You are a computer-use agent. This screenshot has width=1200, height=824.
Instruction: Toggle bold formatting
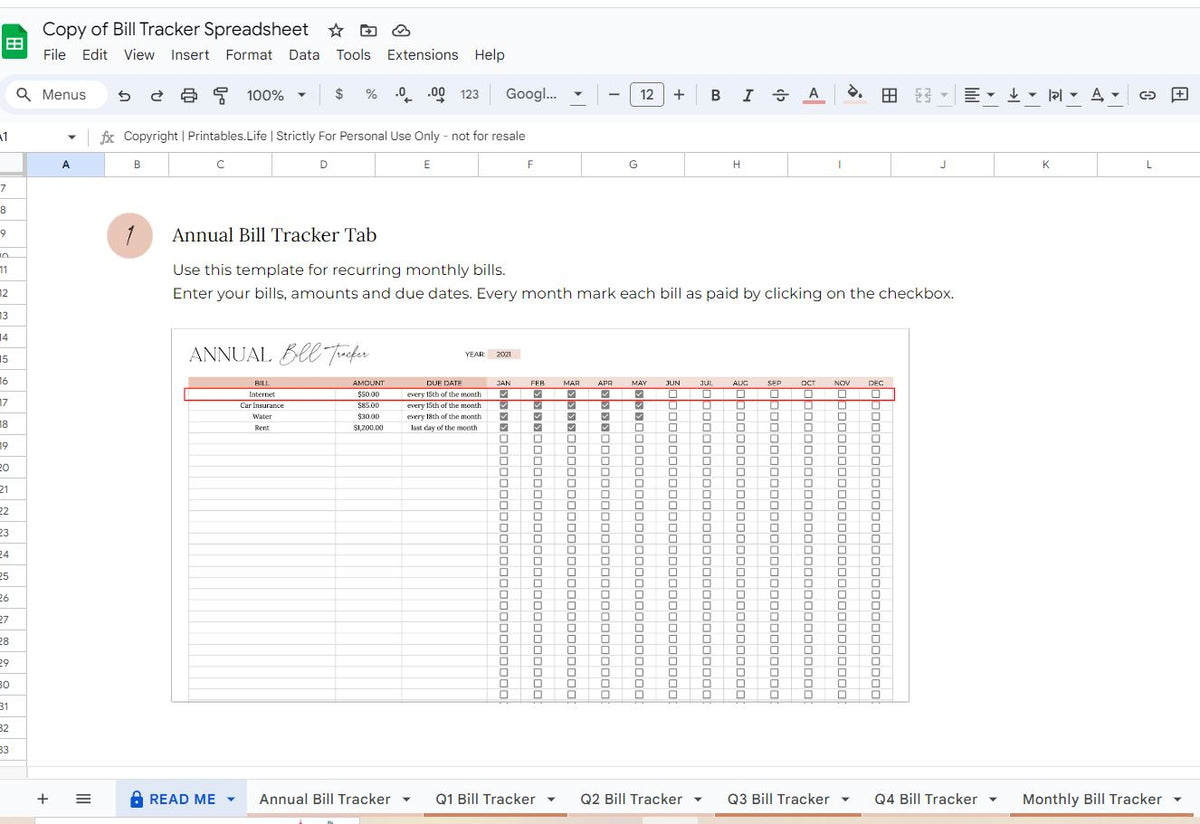coord(716,95)
